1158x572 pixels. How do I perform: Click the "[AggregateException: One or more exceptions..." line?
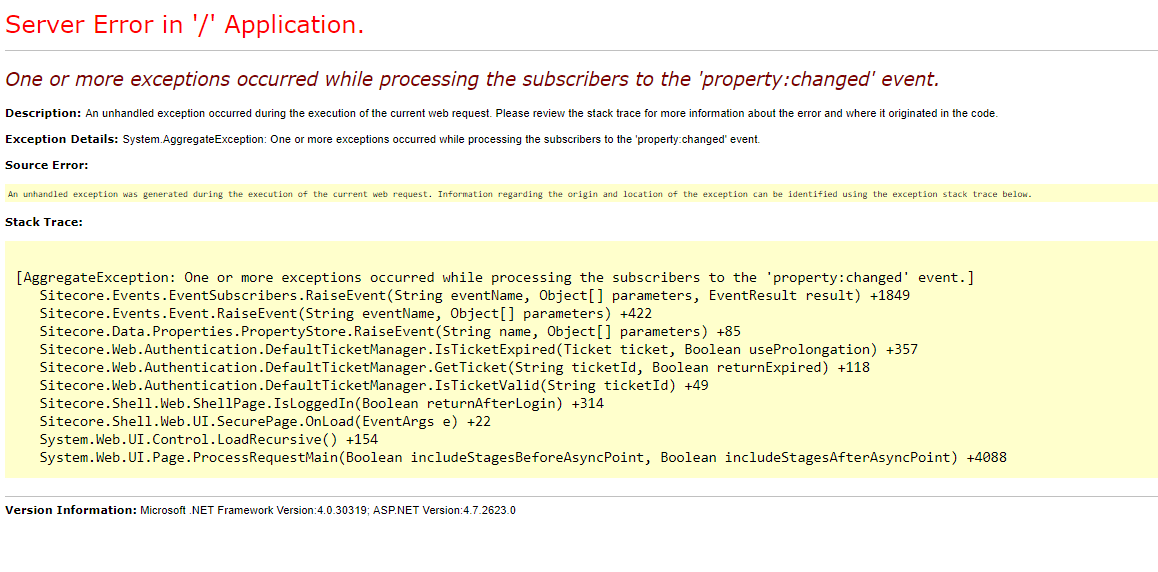click(495, 278)
